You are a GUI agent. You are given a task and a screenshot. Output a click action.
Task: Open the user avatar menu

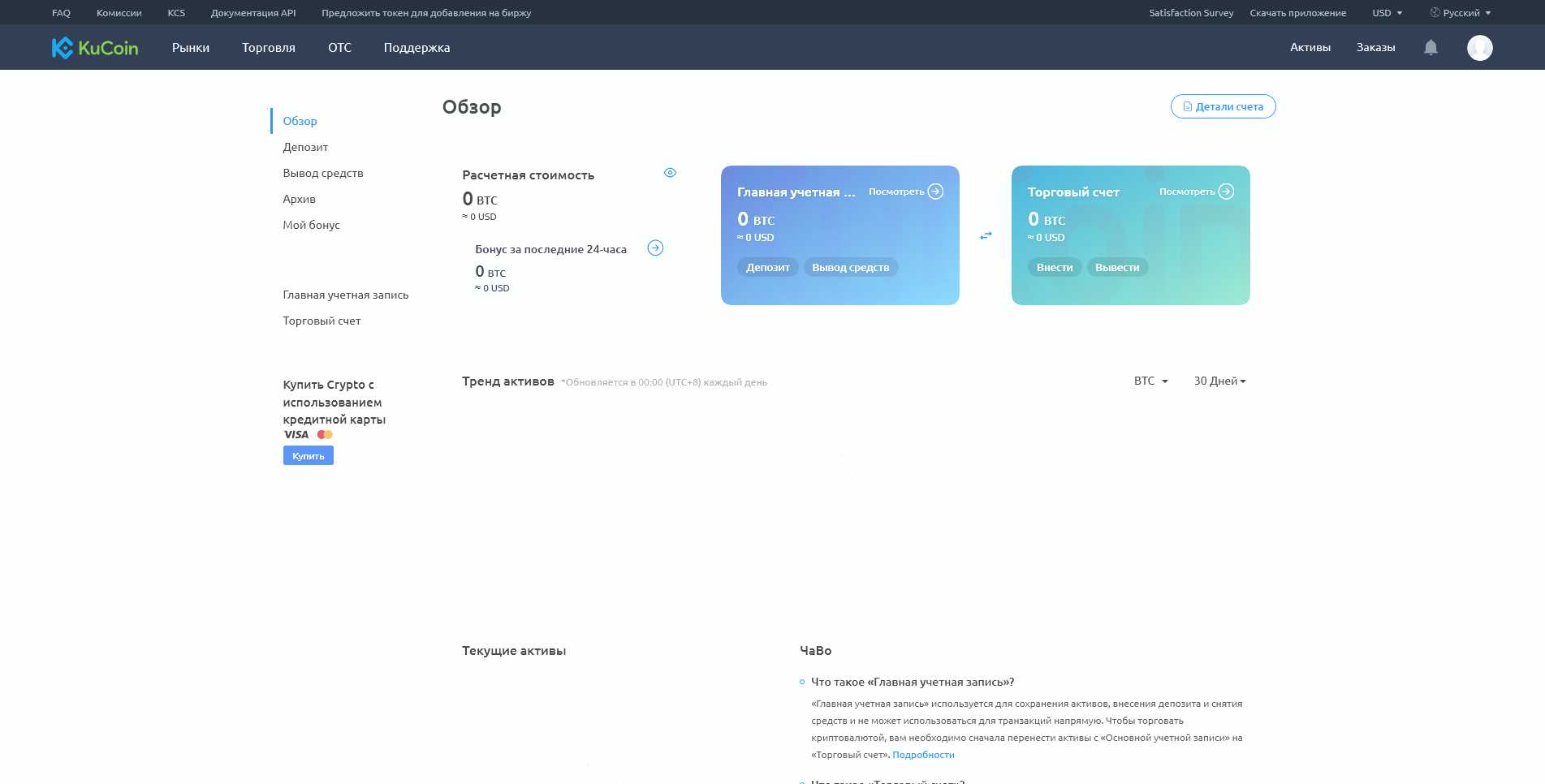point(1479,48)
